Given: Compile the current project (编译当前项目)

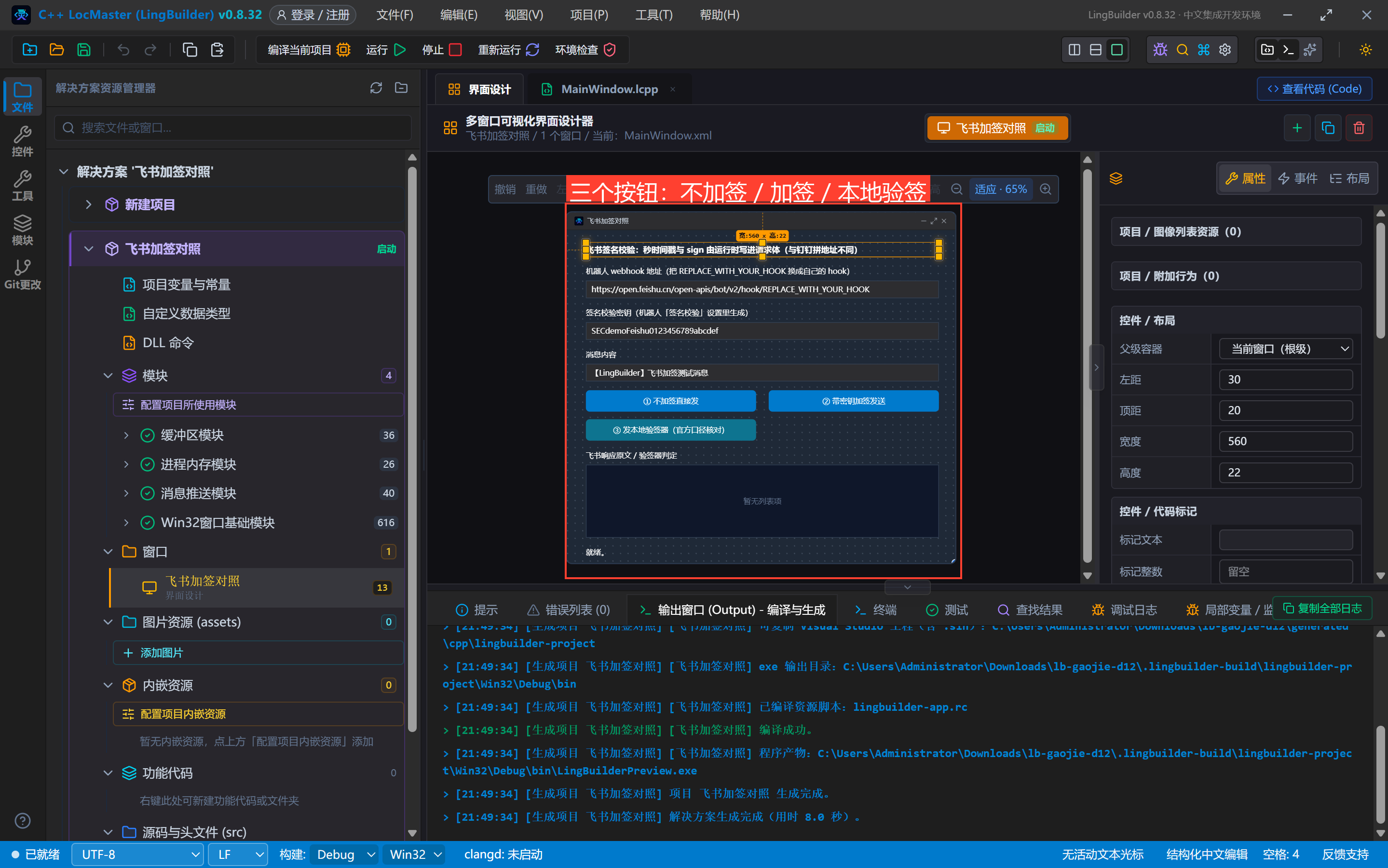Looking at the screenshot, I should [309, 50].
